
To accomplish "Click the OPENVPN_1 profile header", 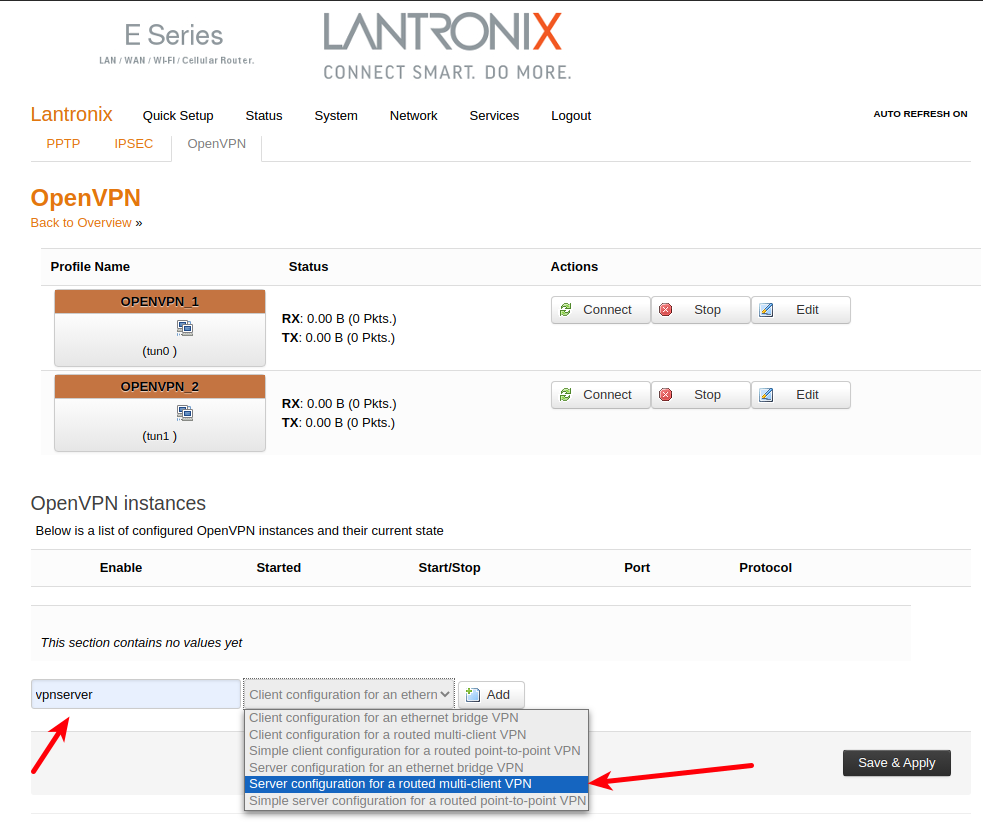I will pos(160,302).
